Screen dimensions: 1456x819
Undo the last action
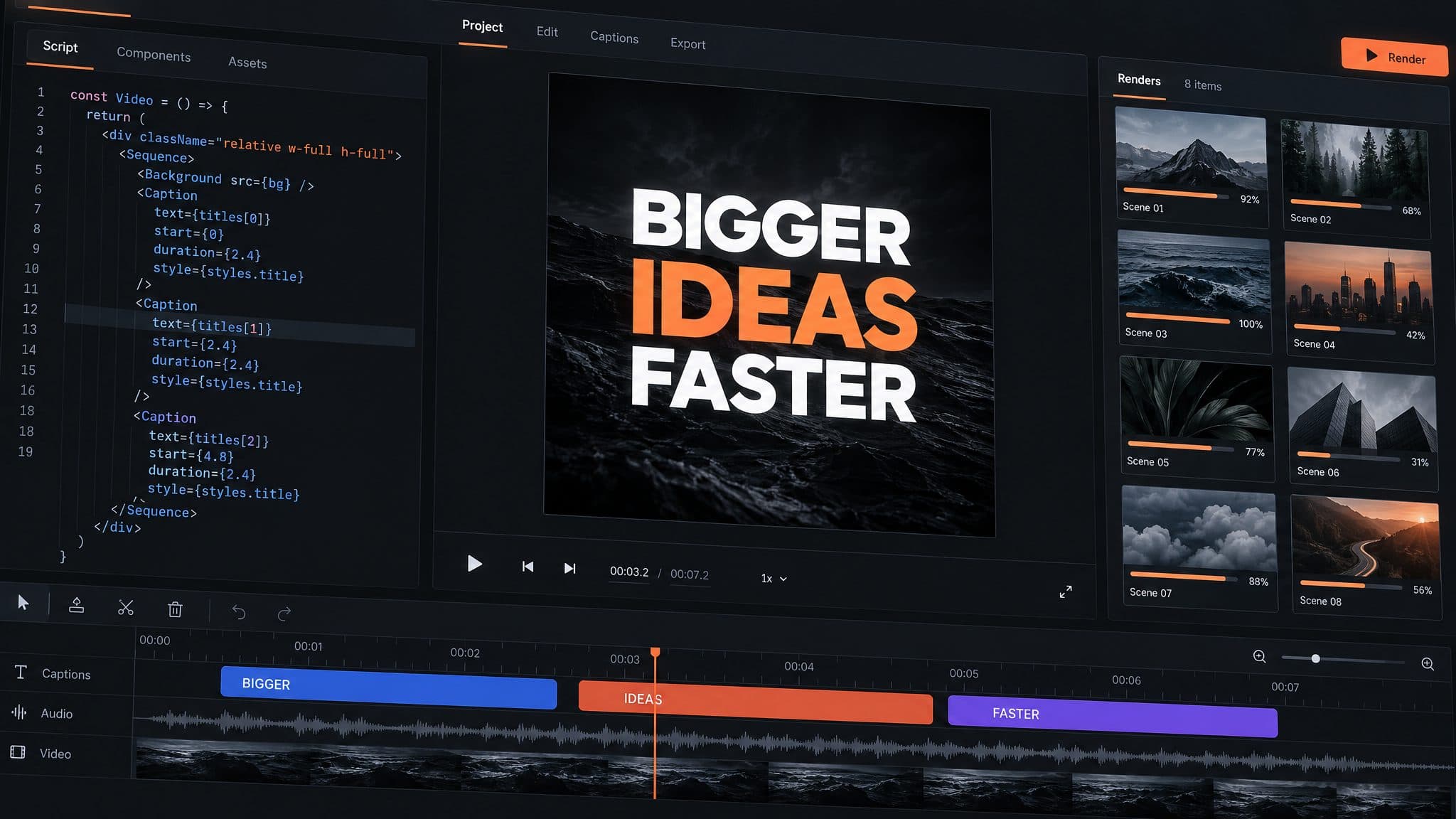click(239, 611)
